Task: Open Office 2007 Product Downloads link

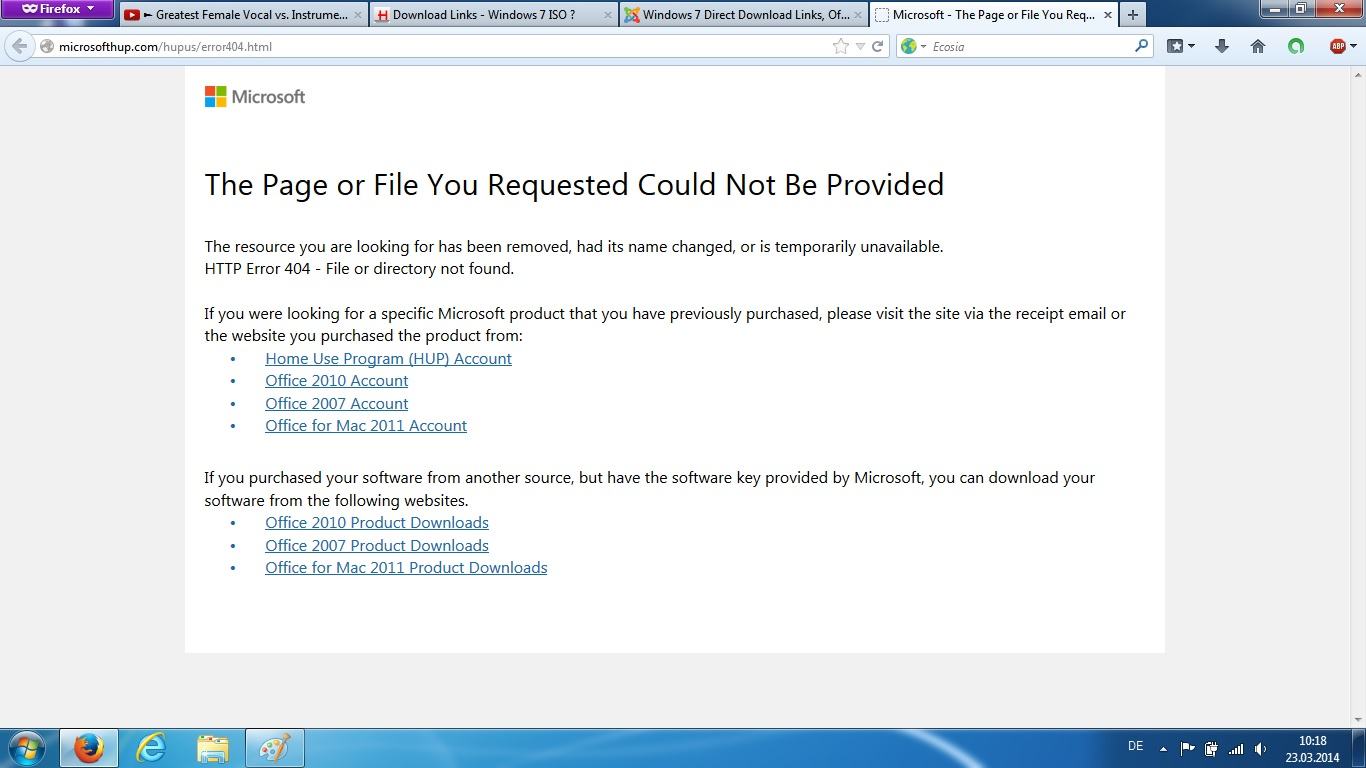Action: tap(377, 545)
